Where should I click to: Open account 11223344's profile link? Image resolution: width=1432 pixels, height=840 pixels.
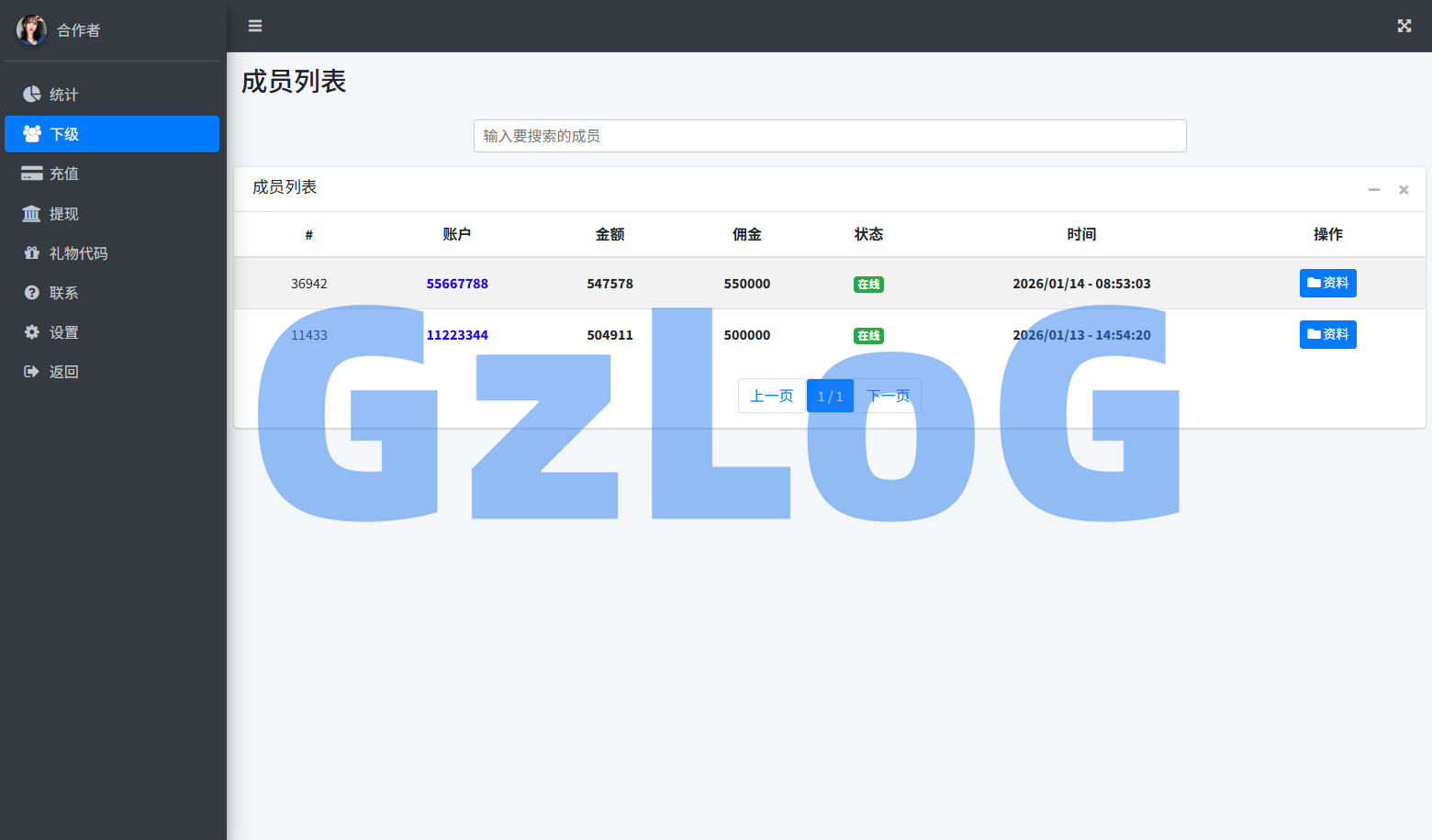point(457,334)
